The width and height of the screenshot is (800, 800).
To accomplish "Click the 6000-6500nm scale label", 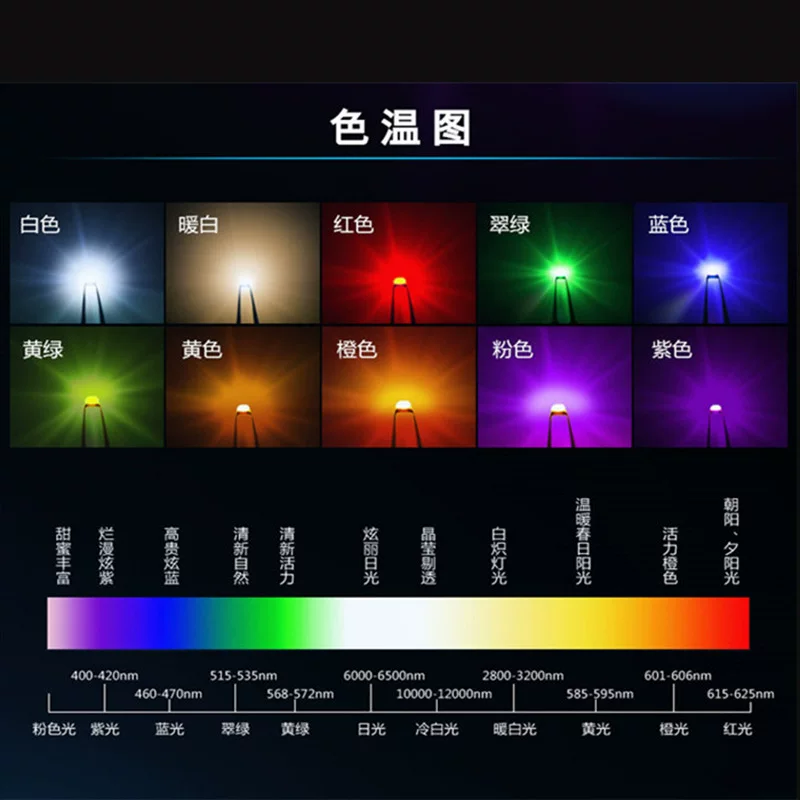I will [x=384, y=676].
